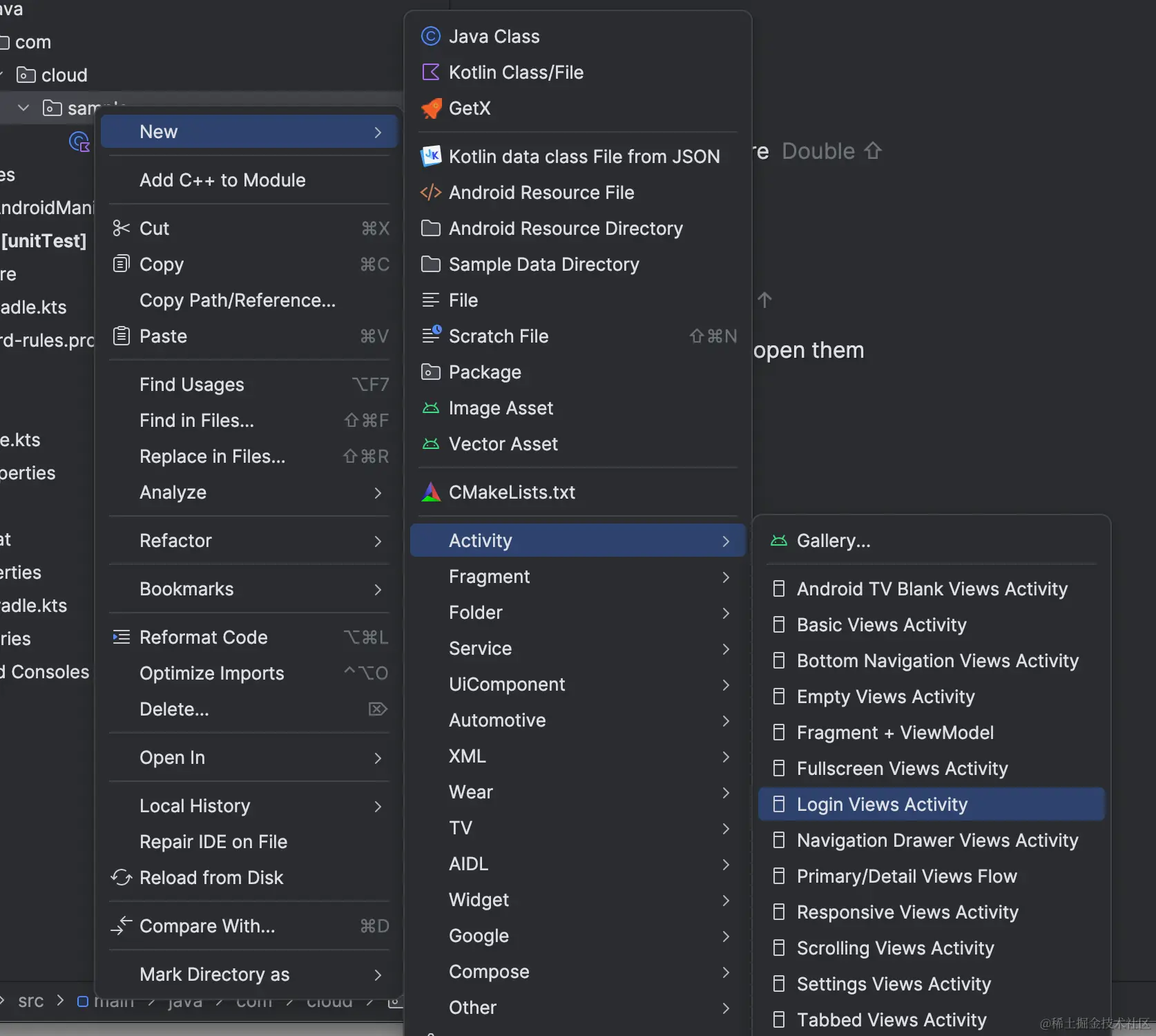This screenshot has width=1156, height=1036.
Task: Select Add C++ to Module
Action: (249, 180)
